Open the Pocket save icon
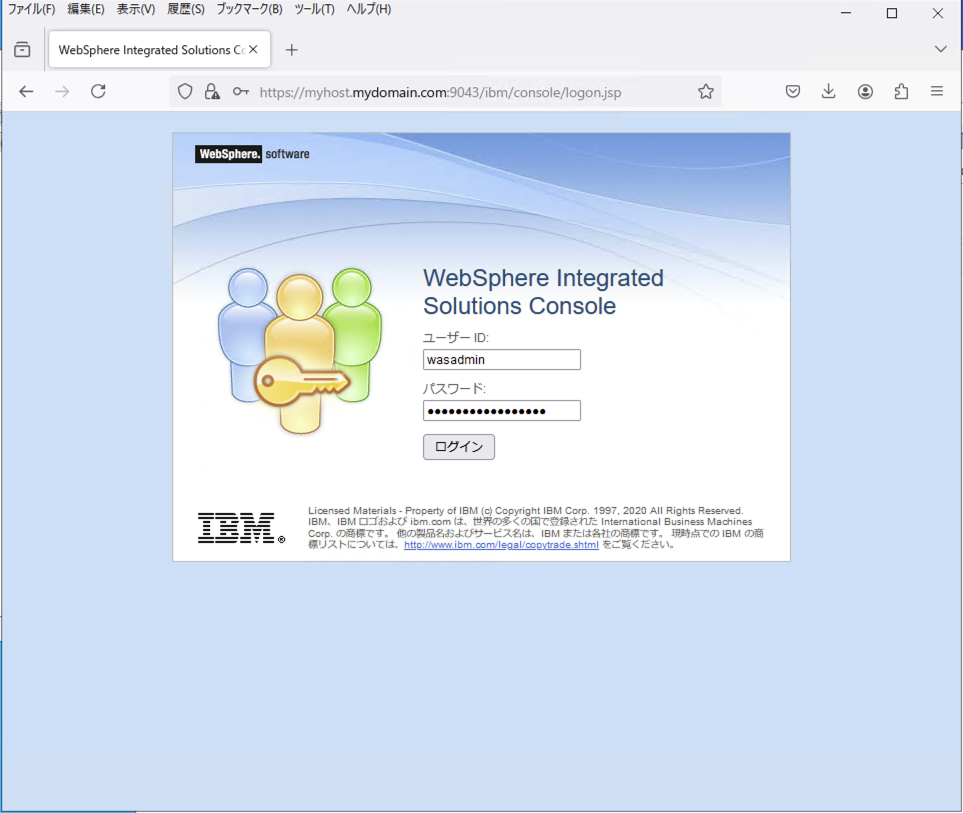The image size is (963, 813). [x=793, y=92]
